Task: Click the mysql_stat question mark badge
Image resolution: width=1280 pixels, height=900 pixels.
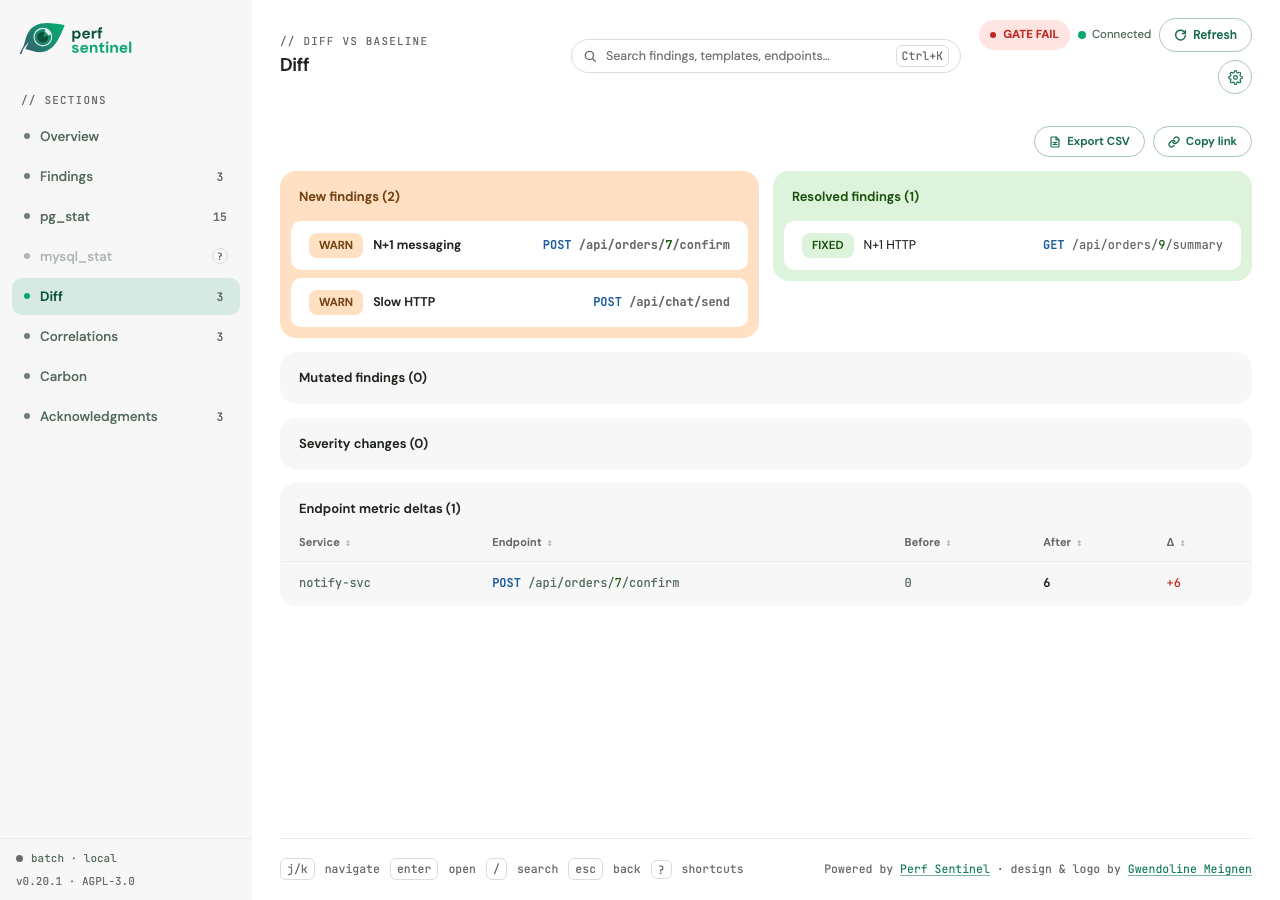Action: (220, 256)
